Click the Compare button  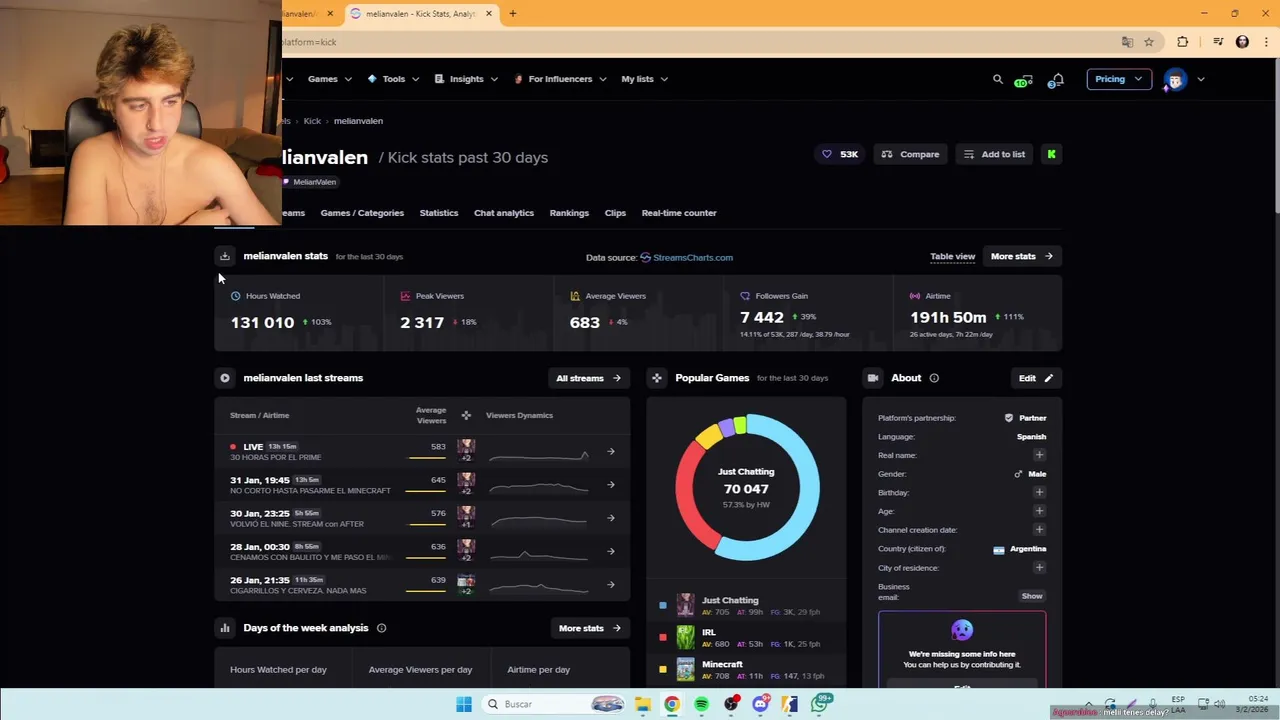point(911,154)
